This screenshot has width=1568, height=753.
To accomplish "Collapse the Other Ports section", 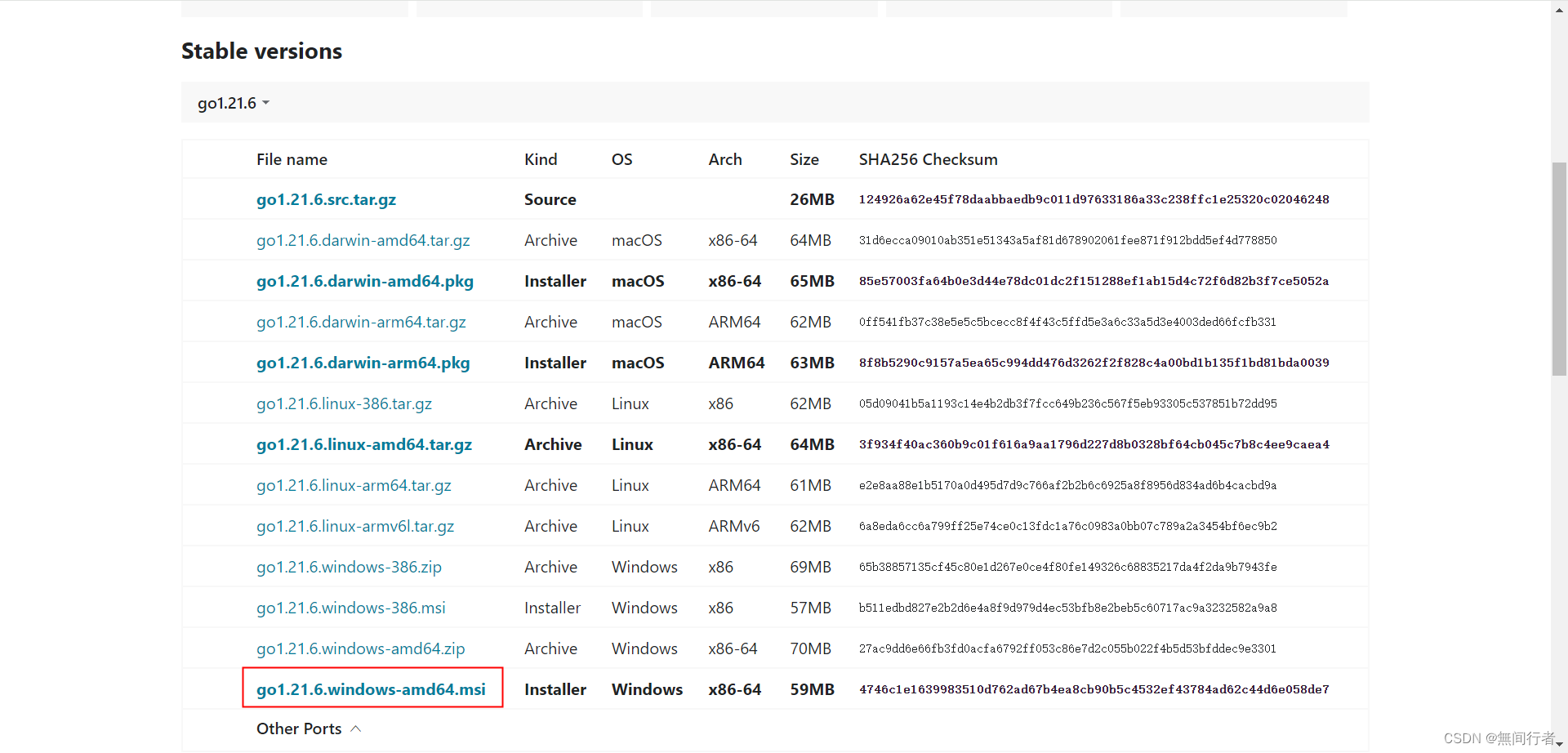I will 309,728.
